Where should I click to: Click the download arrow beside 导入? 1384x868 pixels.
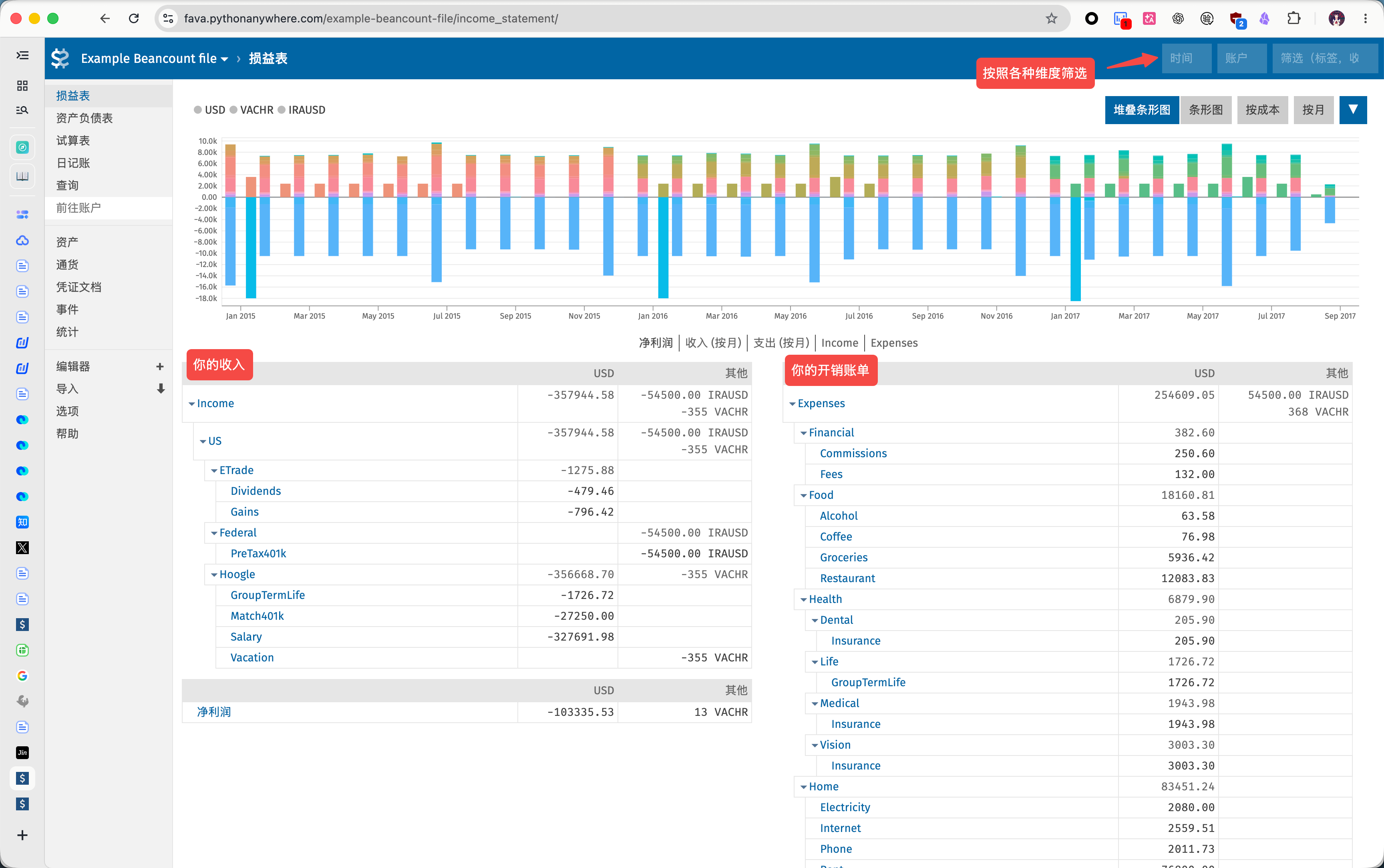coord(161,389)
